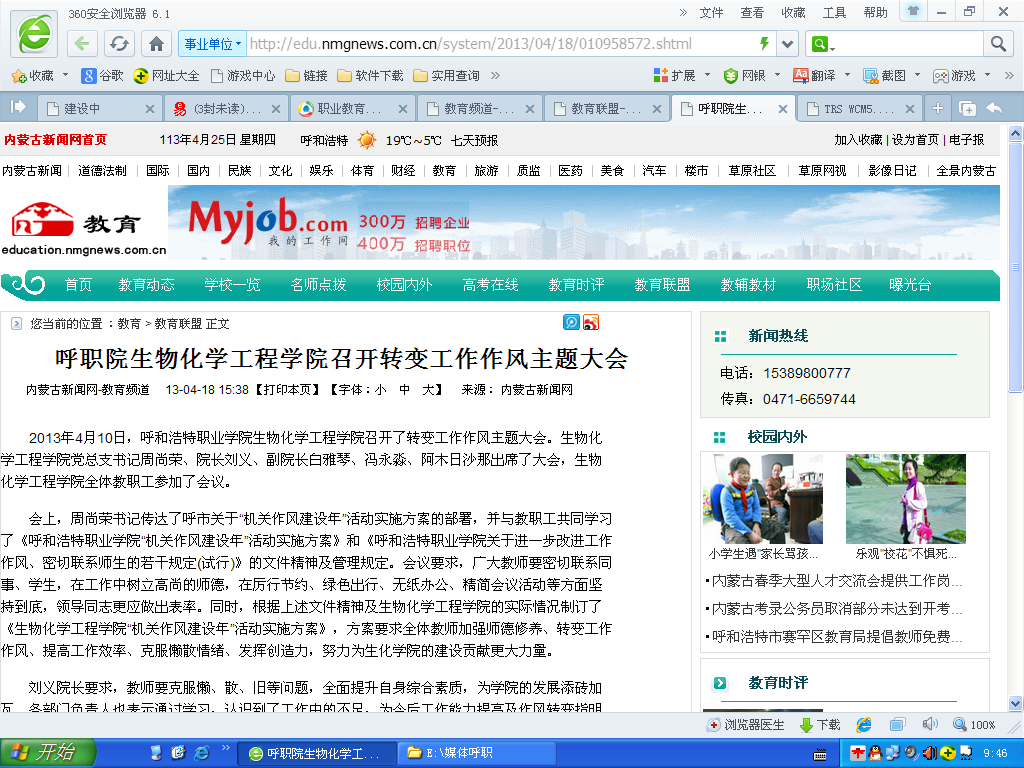Image resolution: width=1024 pixels, height=768 pixels.
Task: Click the web address input field
Action: point(500,44)
